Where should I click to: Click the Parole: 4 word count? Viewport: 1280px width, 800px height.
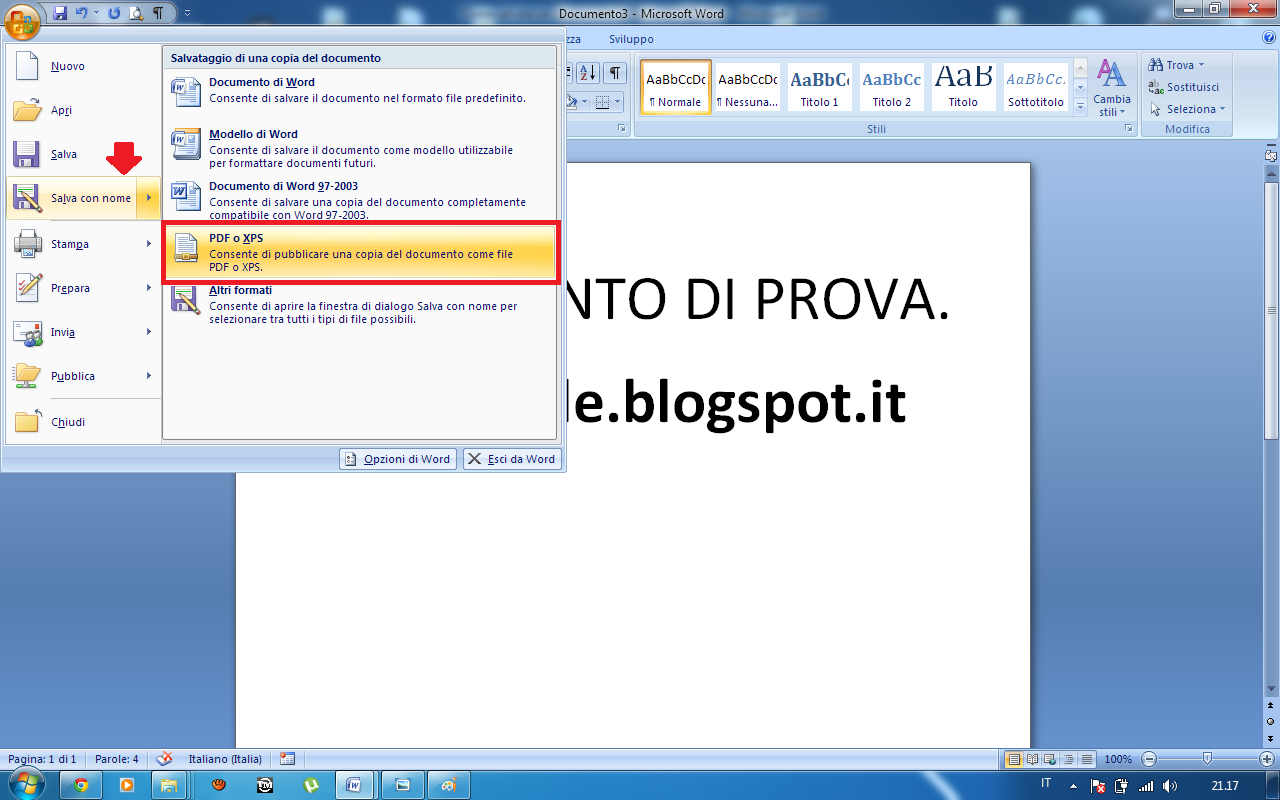pos(117,759)
